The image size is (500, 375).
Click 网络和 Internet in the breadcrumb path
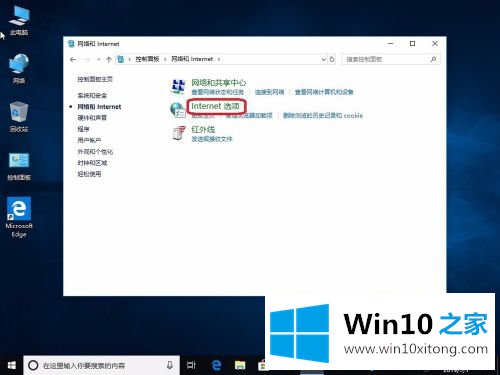coord(192,59)
